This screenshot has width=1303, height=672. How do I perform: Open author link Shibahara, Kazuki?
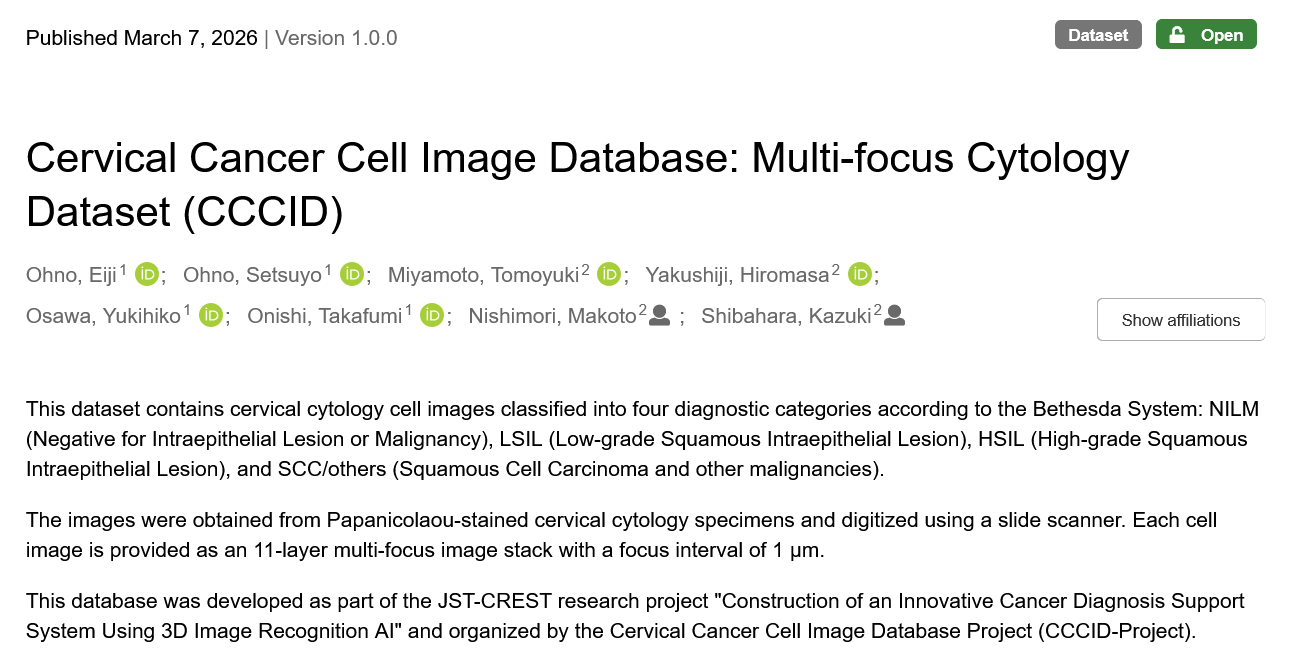tap(787, 317)
